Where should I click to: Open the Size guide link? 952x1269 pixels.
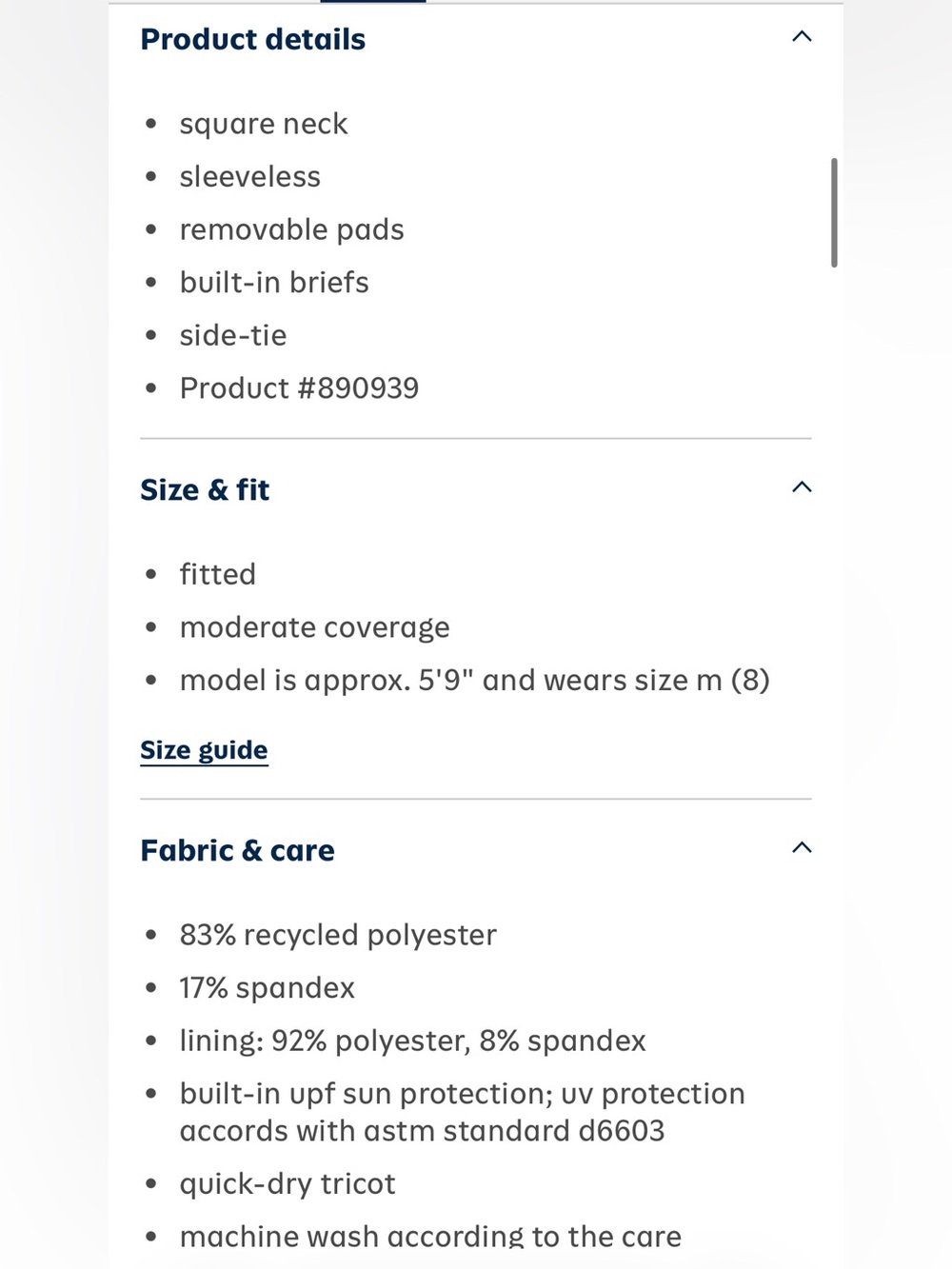click(204, 750)
